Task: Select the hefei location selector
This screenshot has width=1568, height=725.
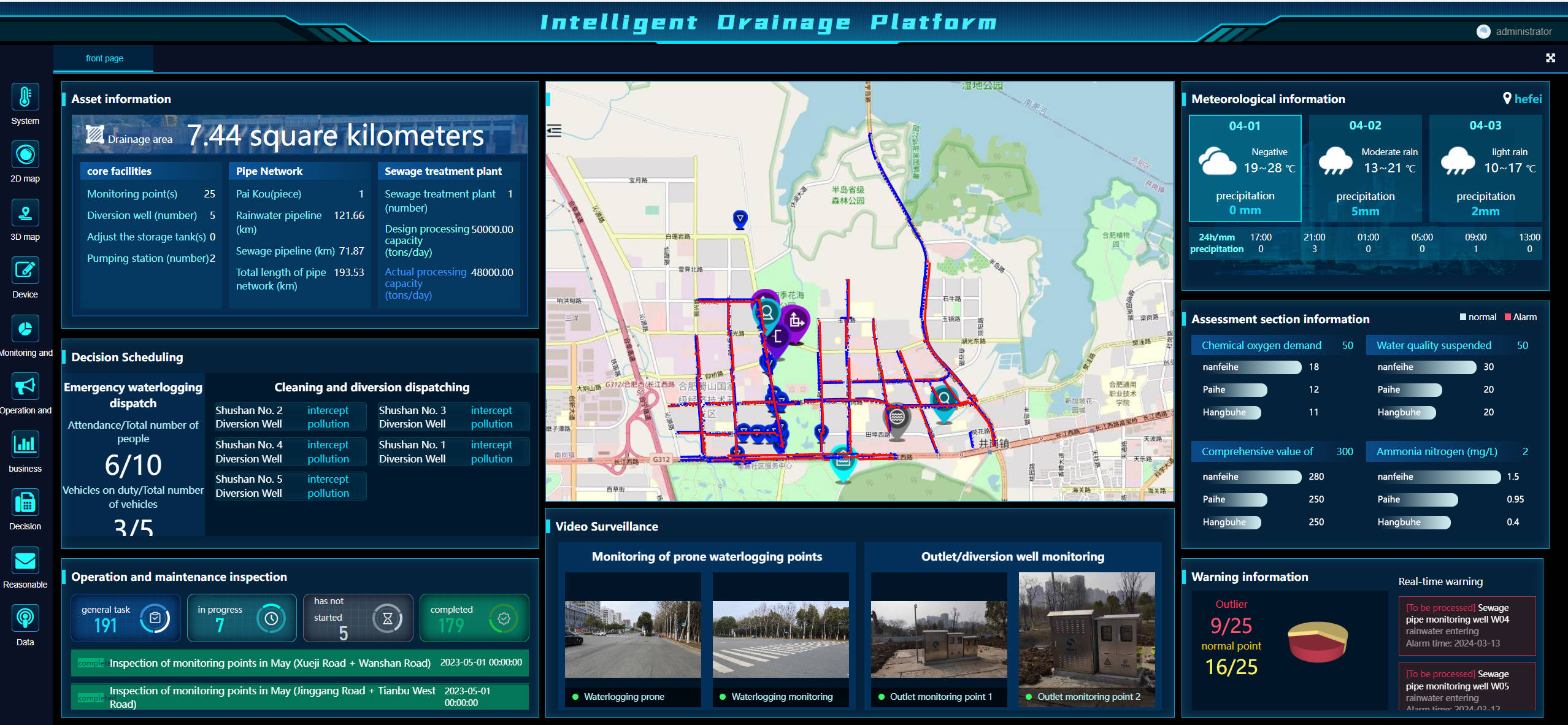Action: tap(1522, 99)
